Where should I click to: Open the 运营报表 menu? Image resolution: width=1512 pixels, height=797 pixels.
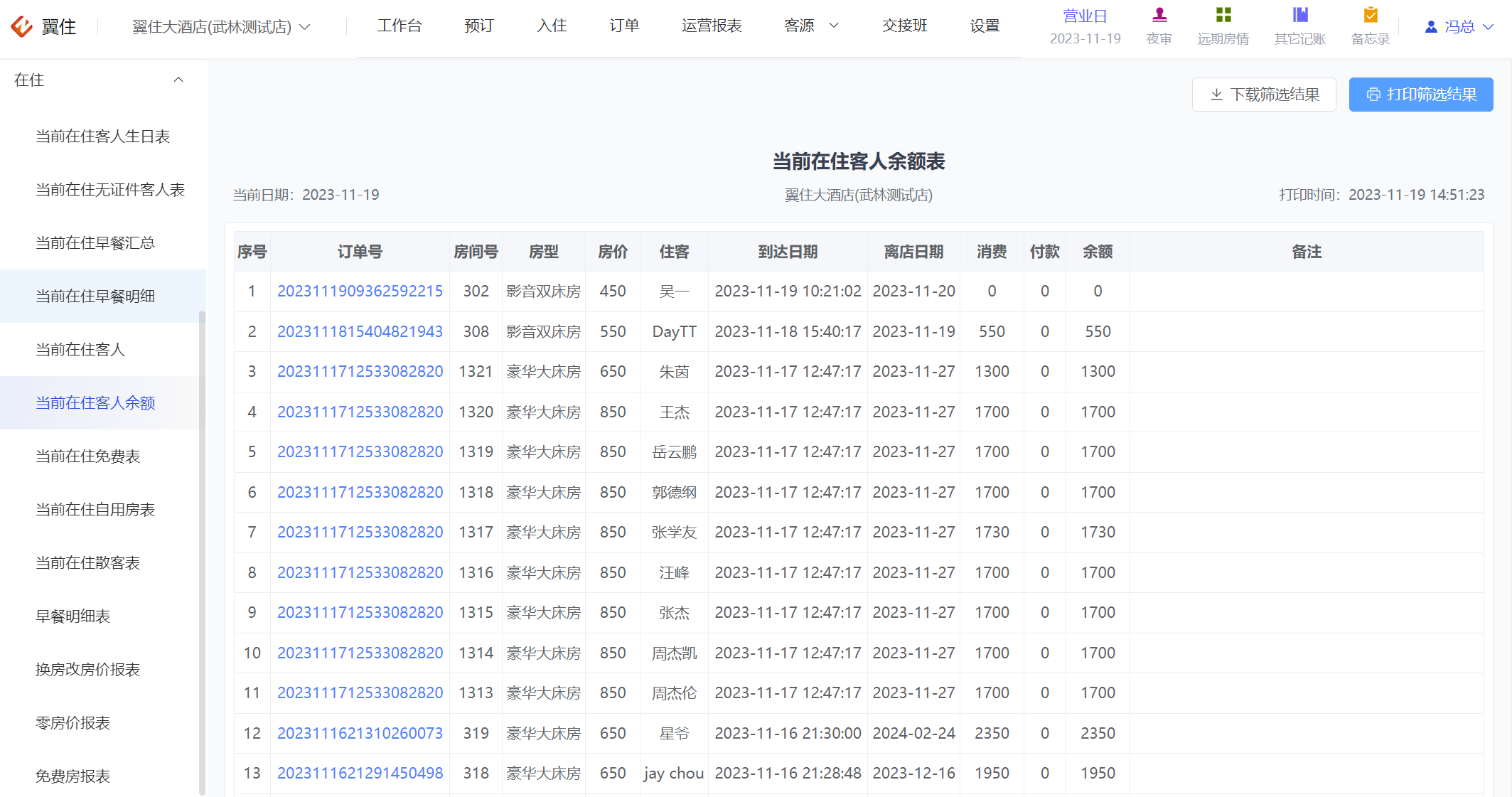(x=712, y=26)
